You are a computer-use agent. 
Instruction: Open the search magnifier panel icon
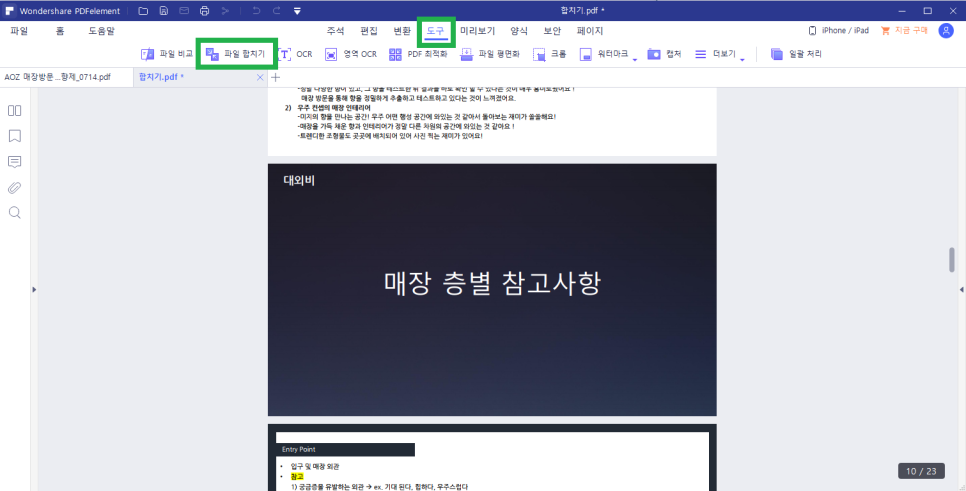pyautogui.click(x=15, y=213)
